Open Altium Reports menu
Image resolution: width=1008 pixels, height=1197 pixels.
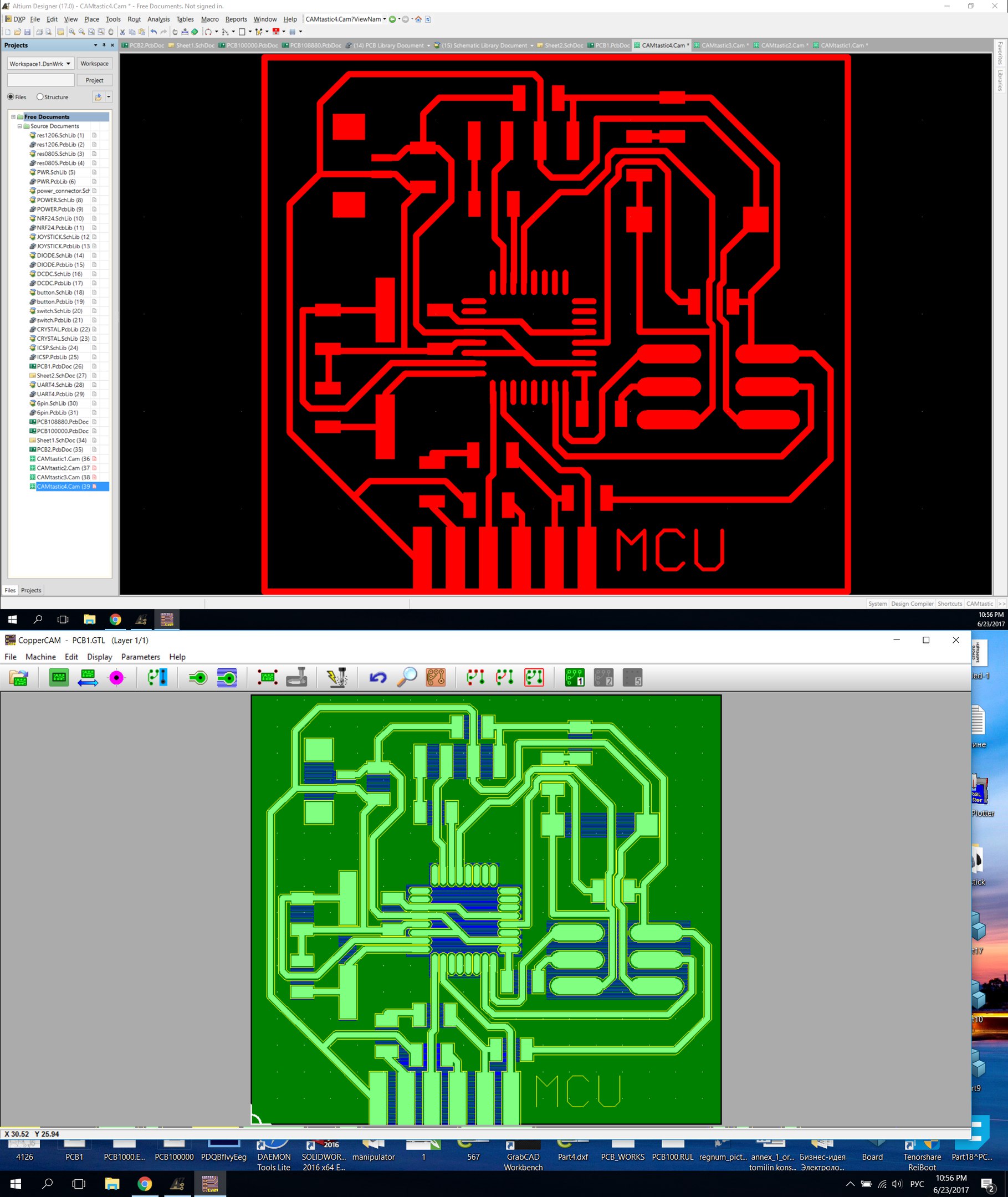tap(236, 19)
